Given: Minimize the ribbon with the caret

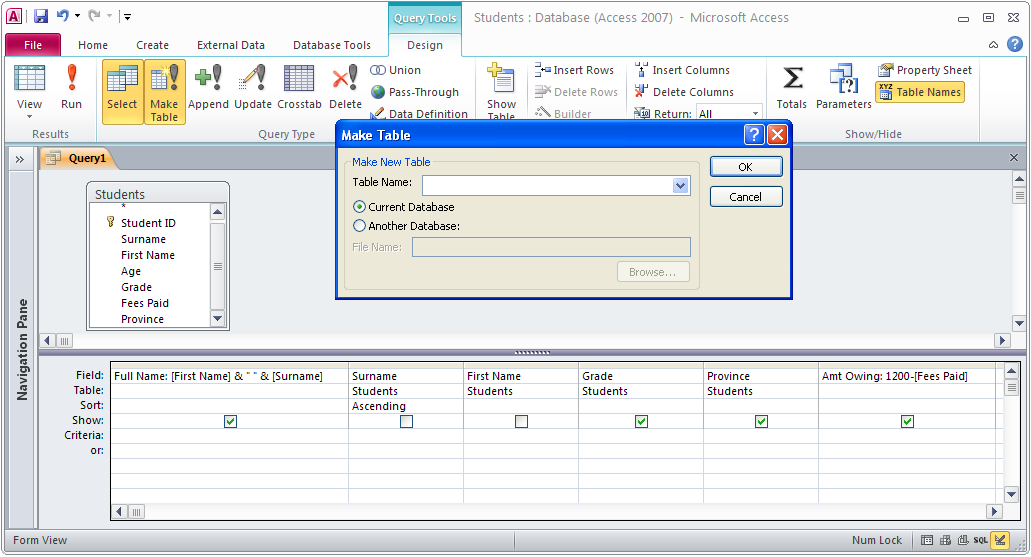Looking at the screenshot, I should (x=994, y=45).
